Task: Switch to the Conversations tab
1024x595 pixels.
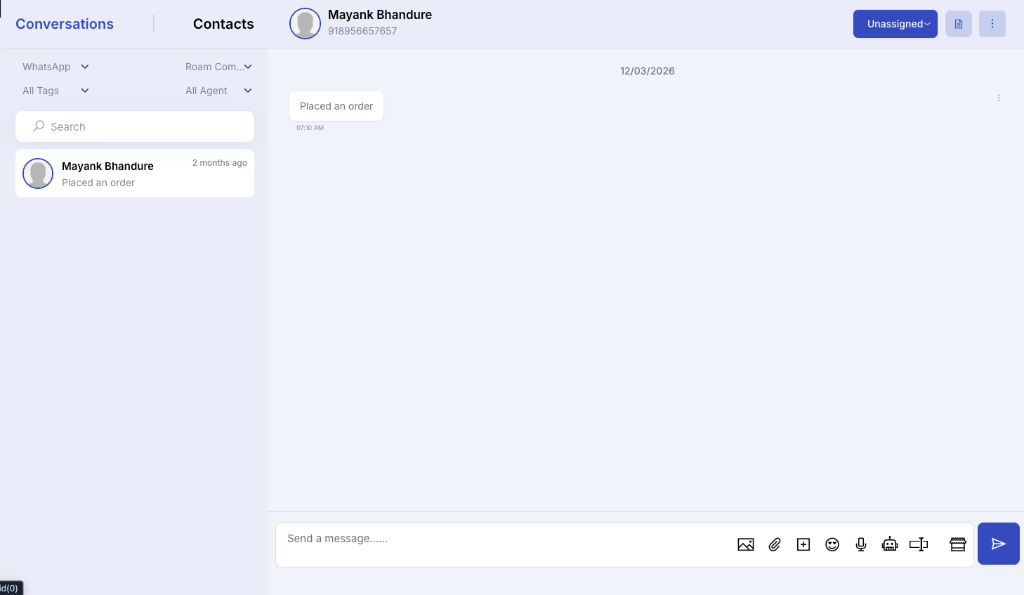Action: (x=65, y=24)
